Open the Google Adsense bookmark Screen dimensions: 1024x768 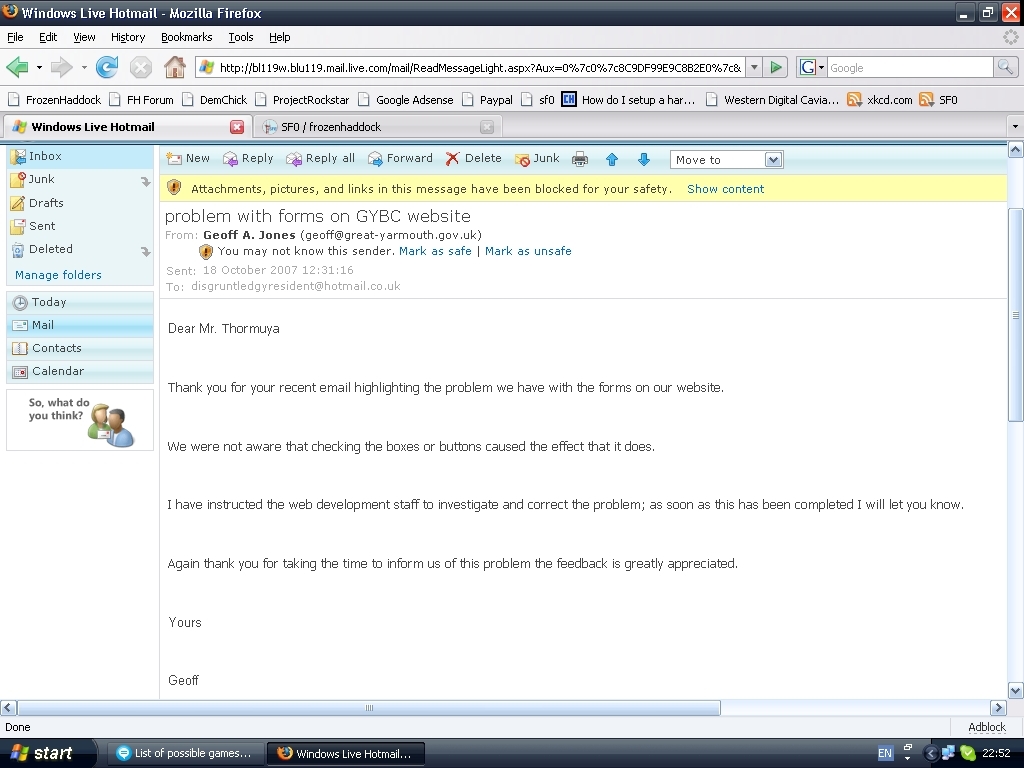tap(406, 100)
